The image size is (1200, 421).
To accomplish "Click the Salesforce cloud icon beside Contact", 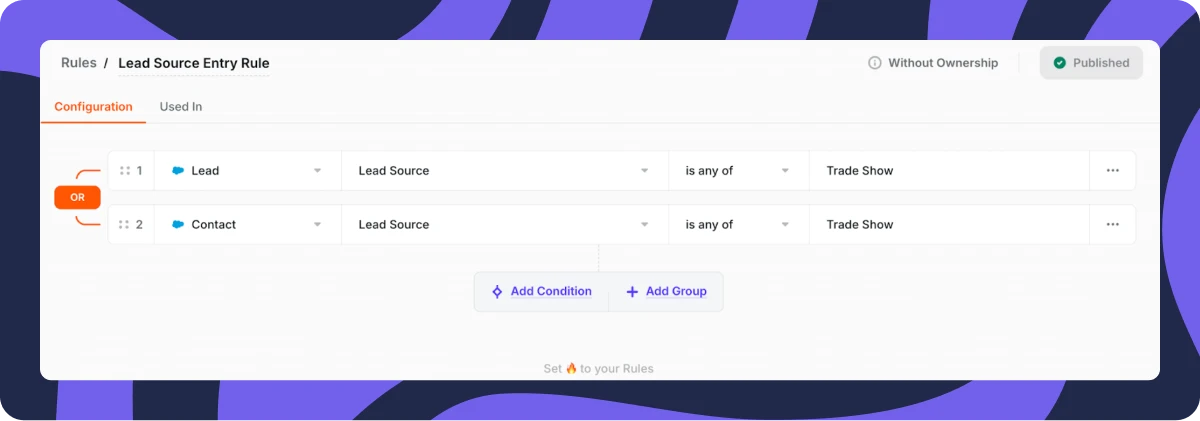I will [x=178, y=225].
